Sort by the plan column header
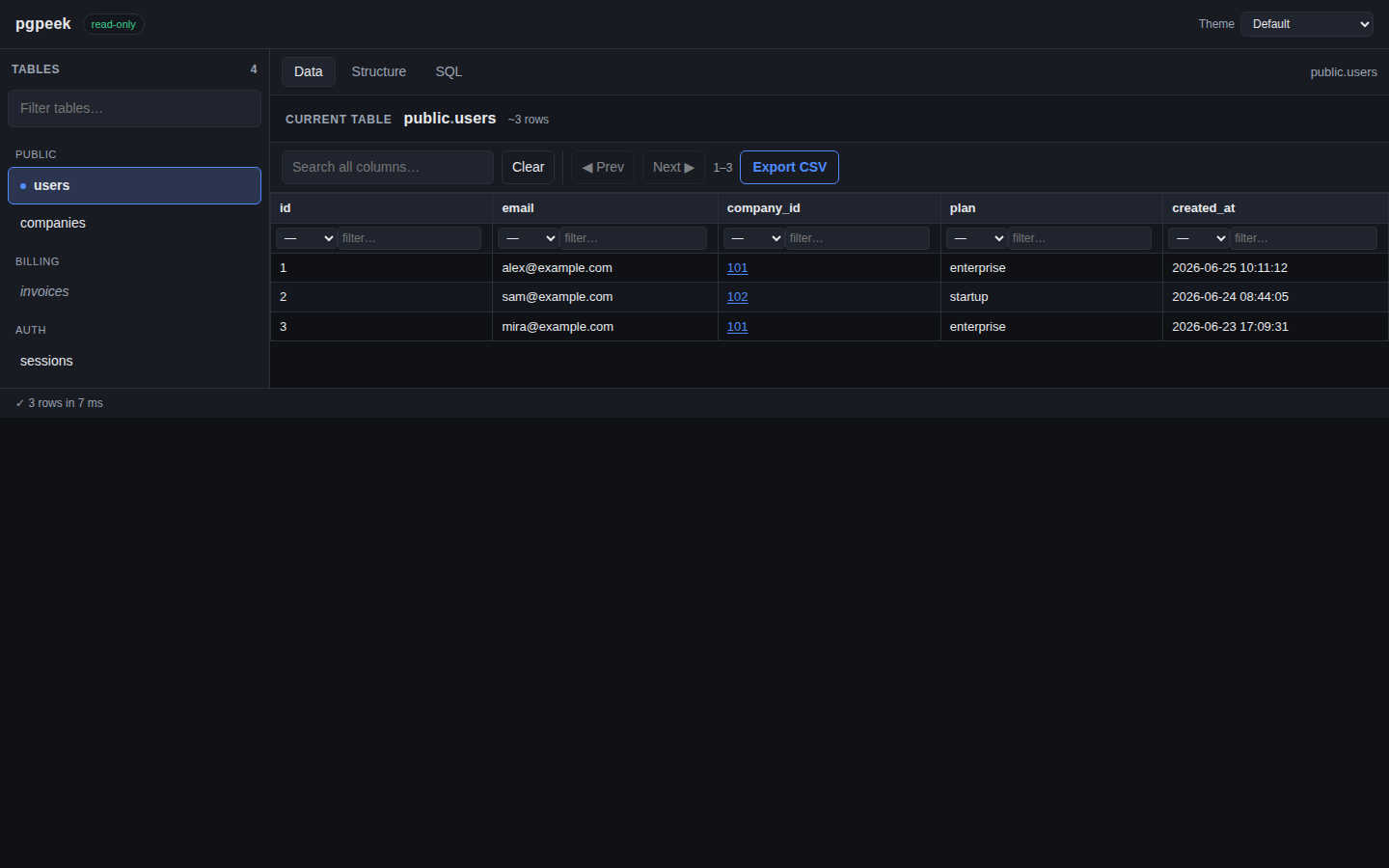1389x868 pixels. (x=1051, y=208)
